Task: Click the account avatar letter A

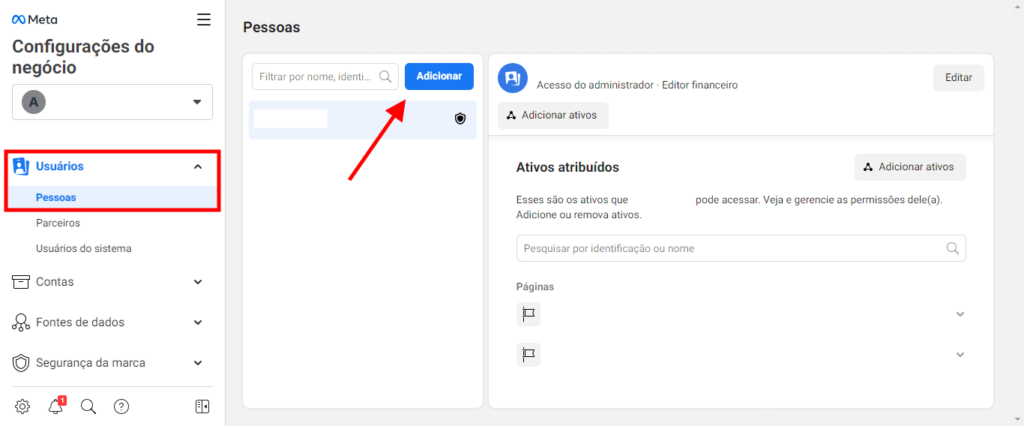Action: click(x=34, y=102)
